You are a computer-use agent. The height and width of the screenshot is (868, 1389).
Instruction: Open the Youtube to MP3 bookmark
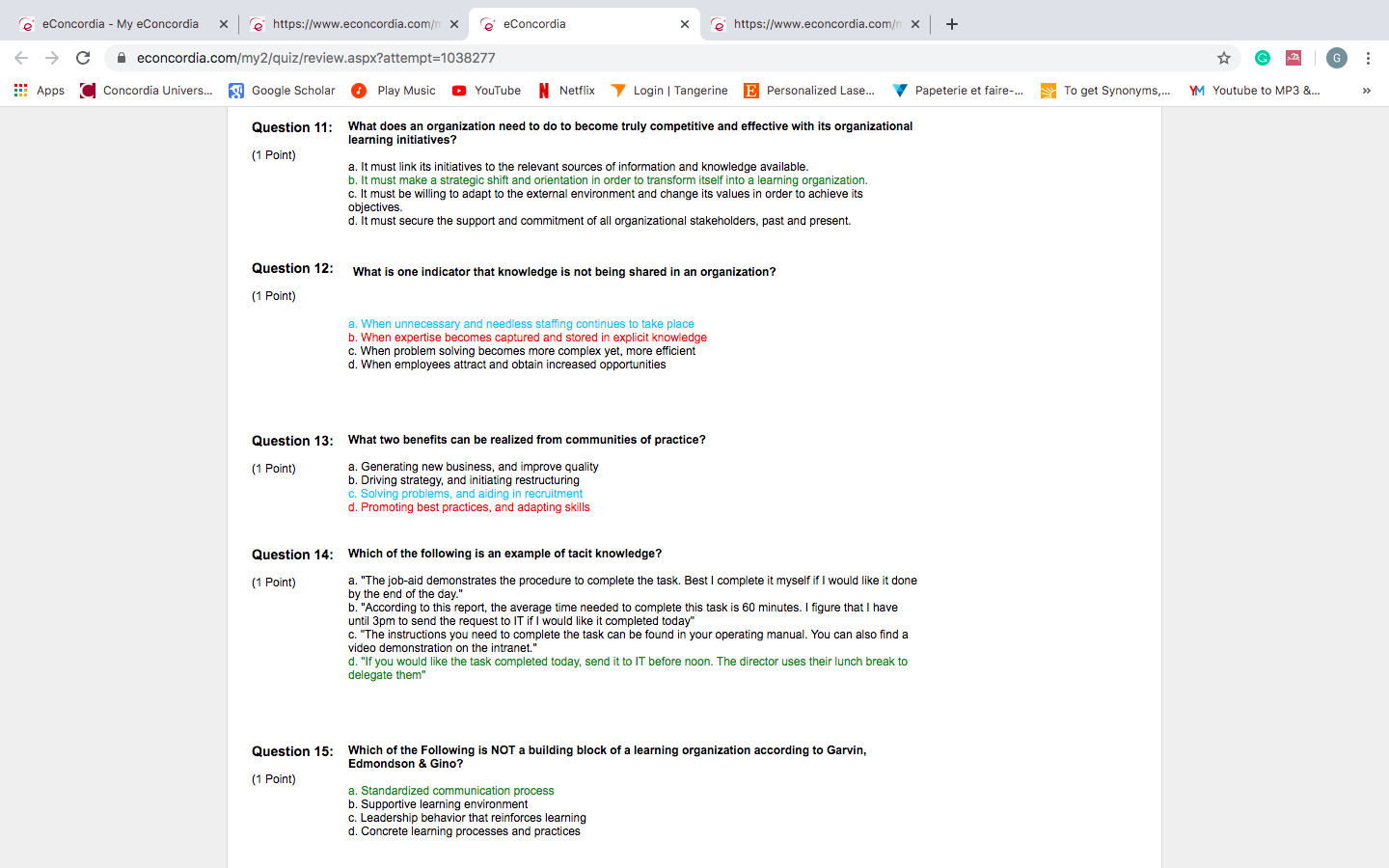pos(1255,91)
